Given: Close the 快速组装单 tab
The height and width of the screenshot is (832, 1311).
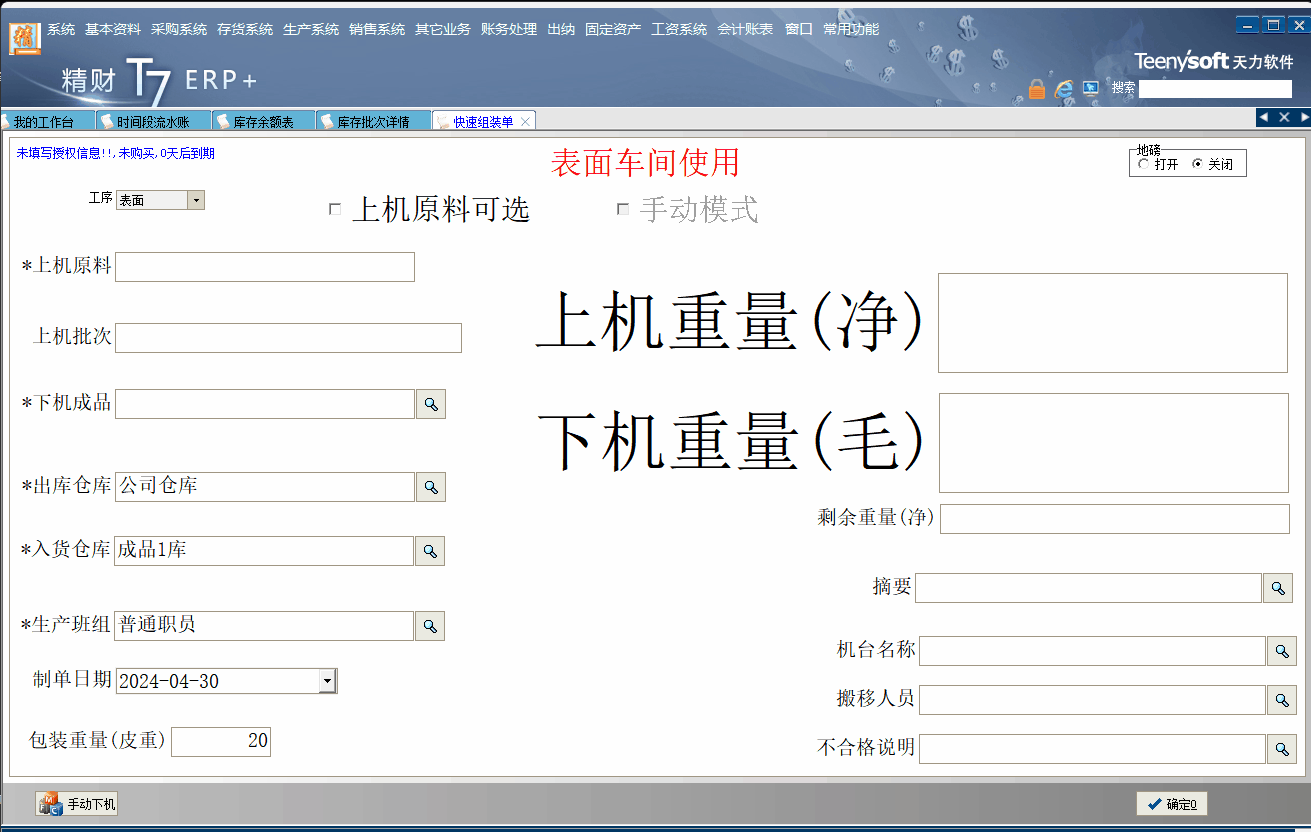Looking at the screenshot, I should [525, 122].
